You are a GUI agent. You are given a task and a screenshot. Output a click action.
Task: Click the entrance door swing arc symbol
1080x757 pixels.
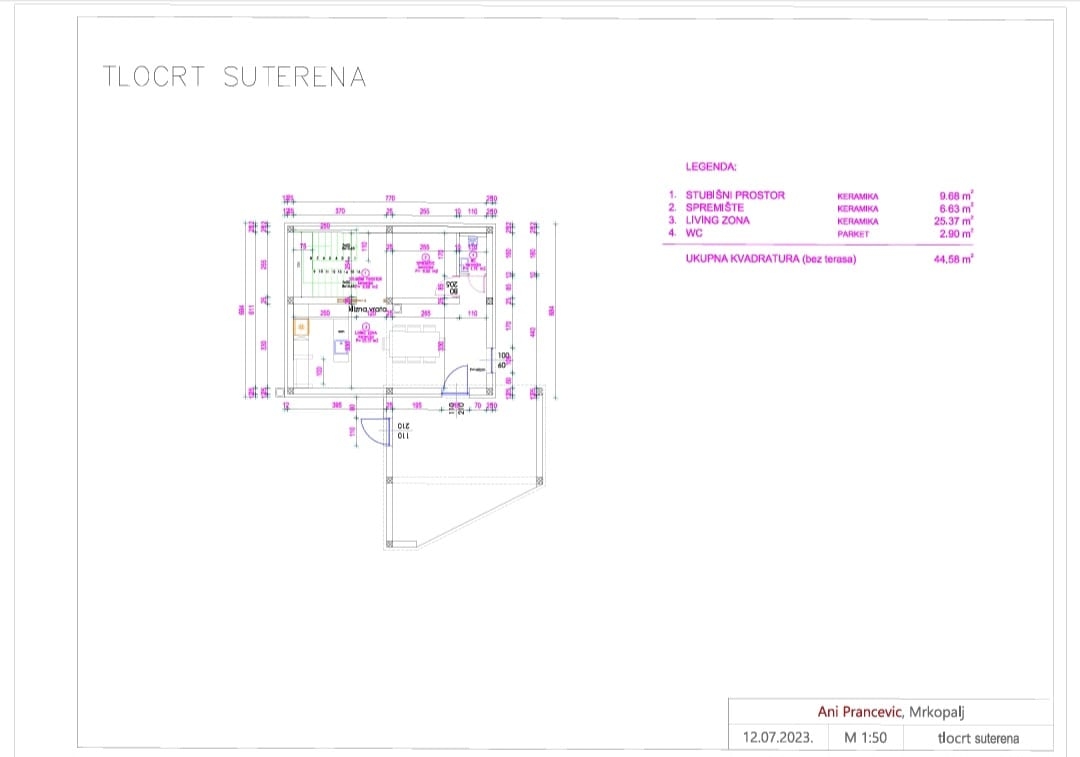point(457,379)
